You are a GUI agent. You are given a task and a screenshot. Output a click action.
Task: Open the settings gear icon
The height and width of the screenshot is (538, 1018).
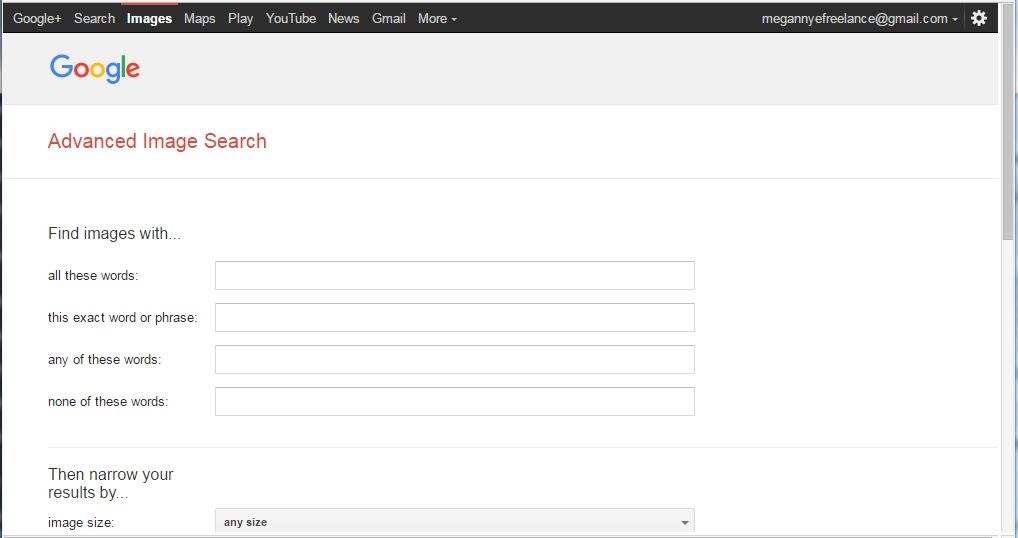tap(978, 18)
